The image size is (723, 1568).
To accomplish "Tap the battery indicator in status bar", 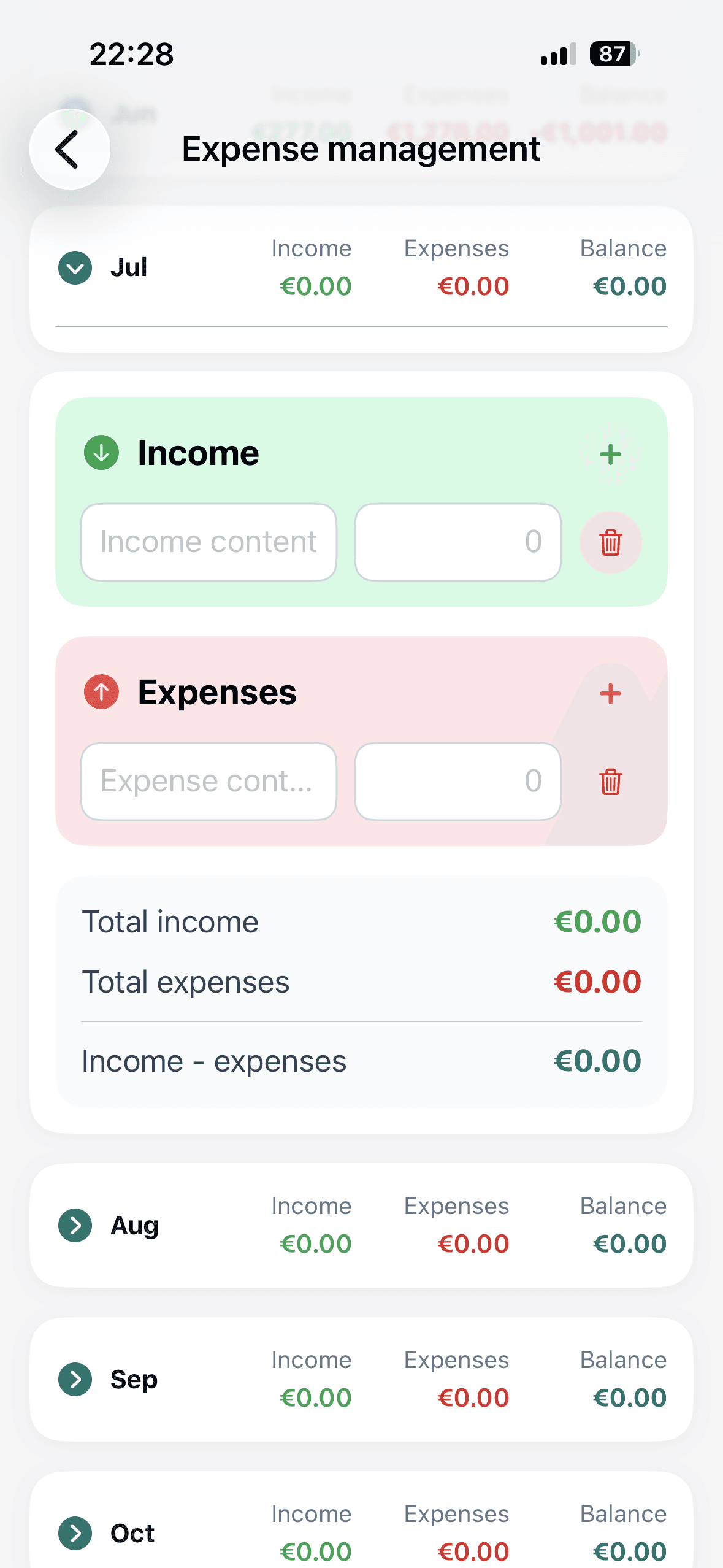I will (614, 54).
